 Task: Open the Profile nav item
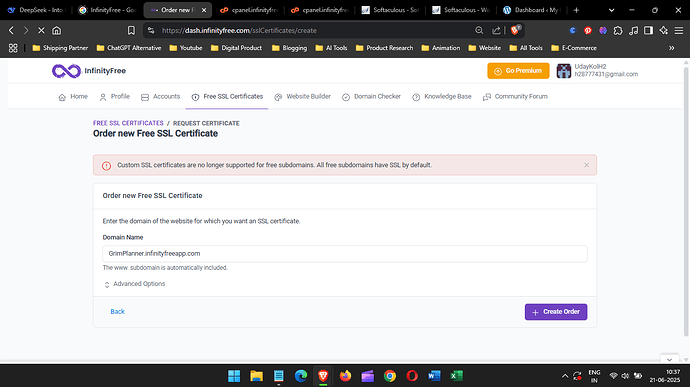tap(114, 97)
